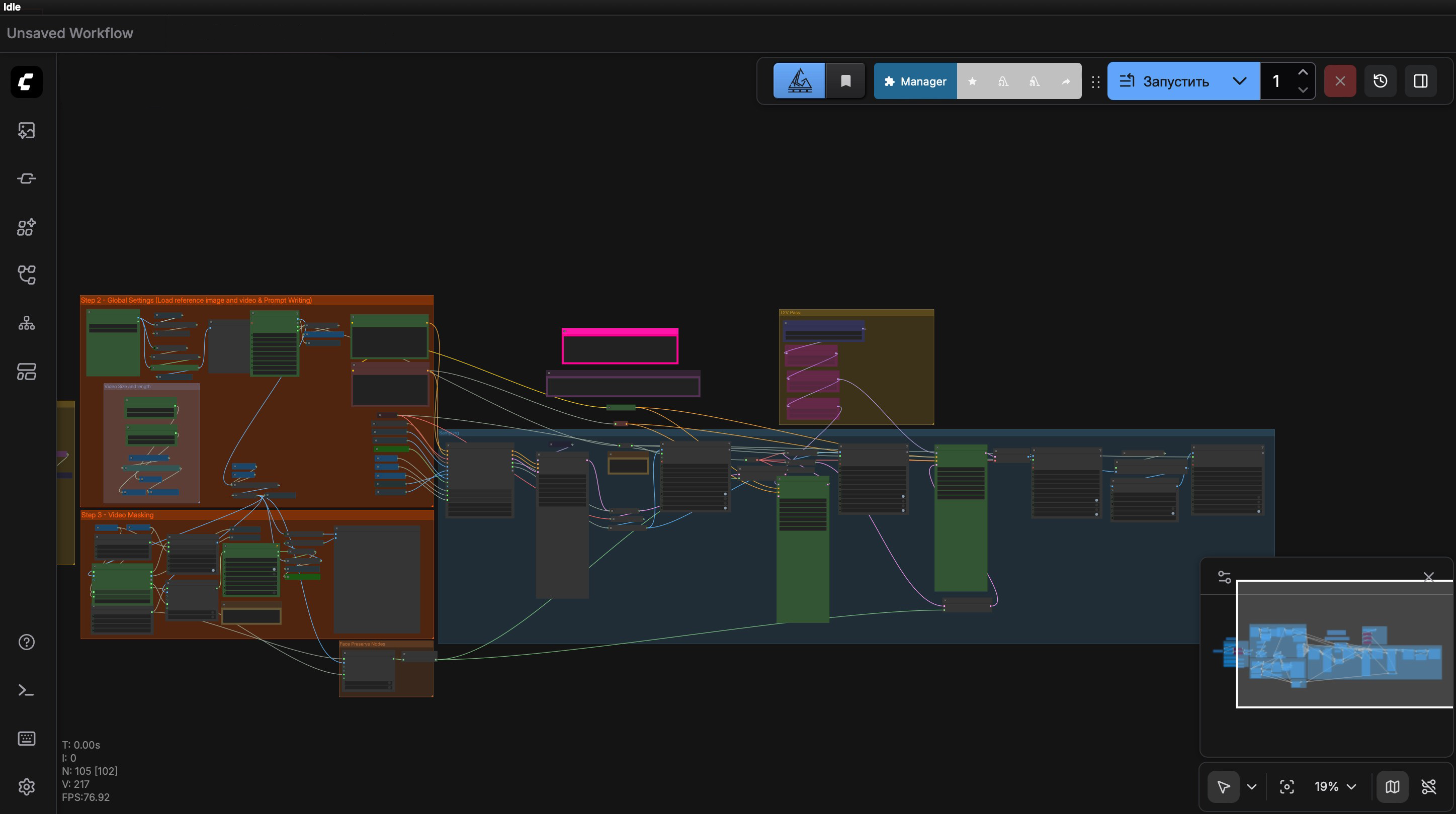The image size is (1456, 814).
Task: Open the queue history clock icon
Action: click(x=1380, y=81)
